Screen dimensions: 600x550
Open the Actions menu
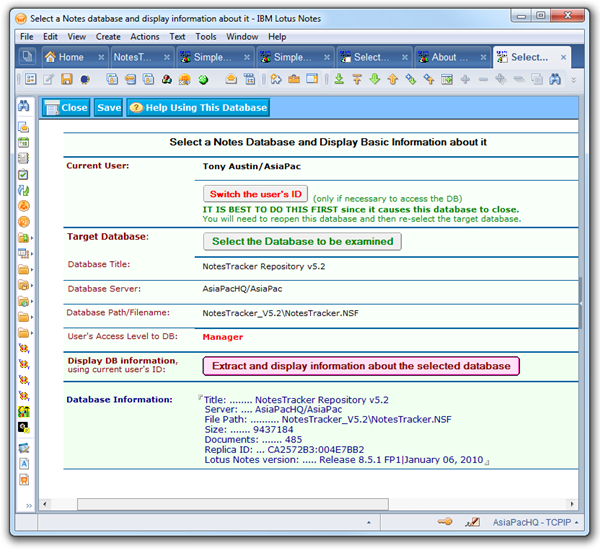click(x=145, y=36)
